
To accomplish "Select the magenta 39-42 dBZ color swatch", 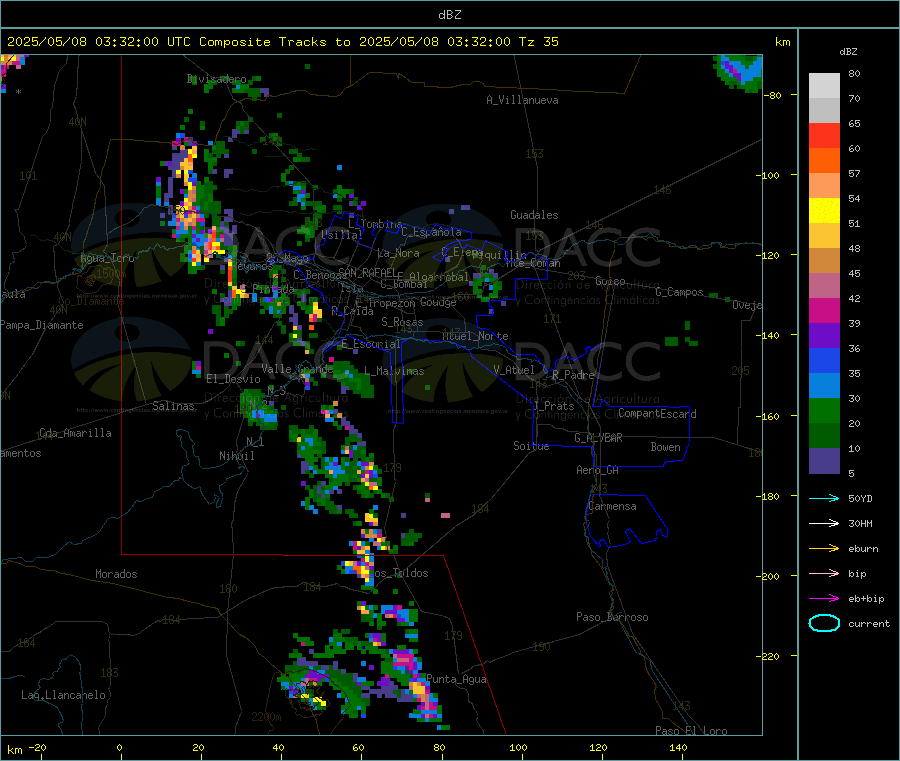I will [824, 310].
